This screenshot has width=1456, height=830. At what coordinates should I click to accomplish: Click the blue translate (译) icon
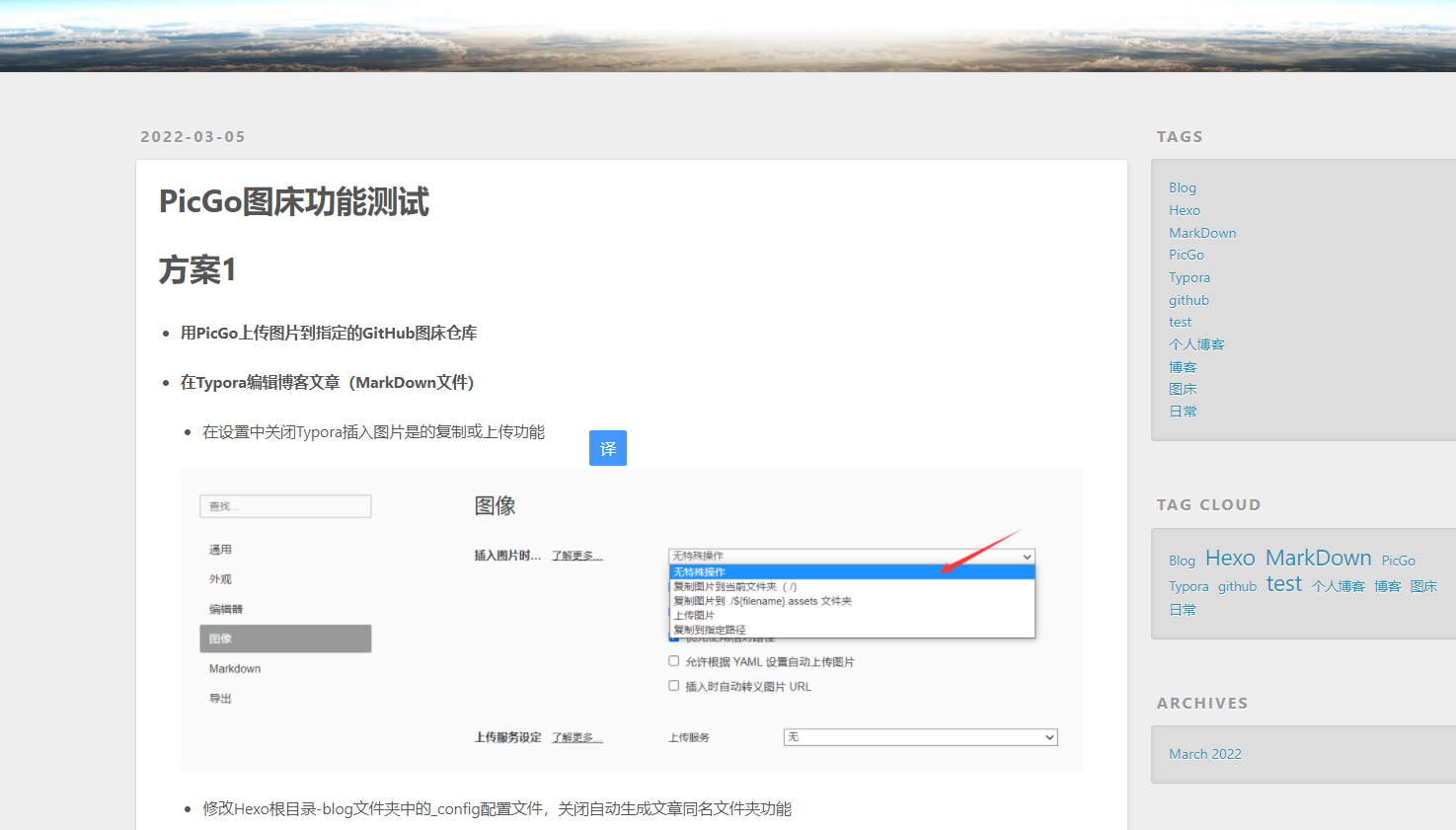point(608,448)
